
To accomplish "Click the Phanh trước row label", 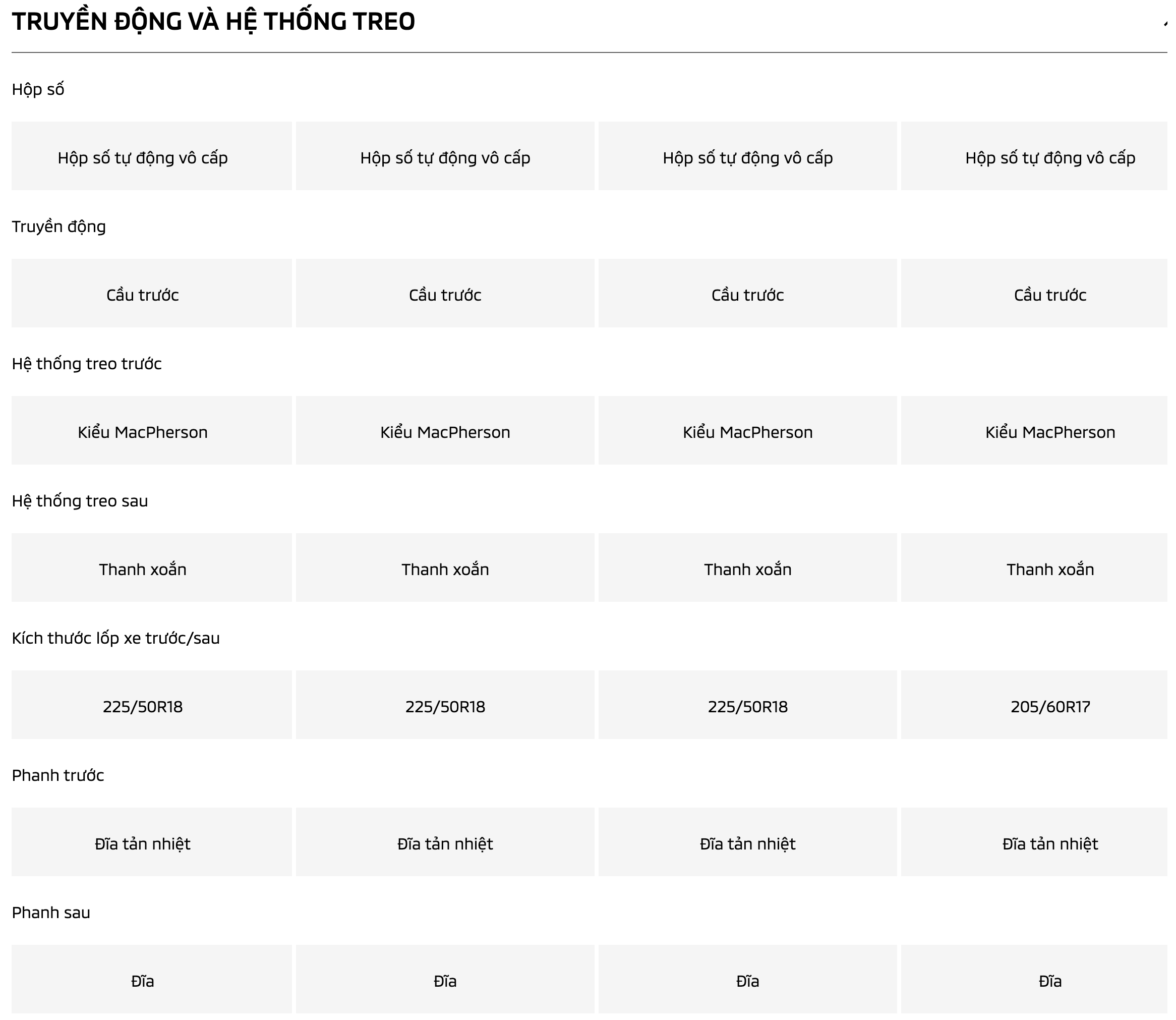I will [x=58, y=775].
